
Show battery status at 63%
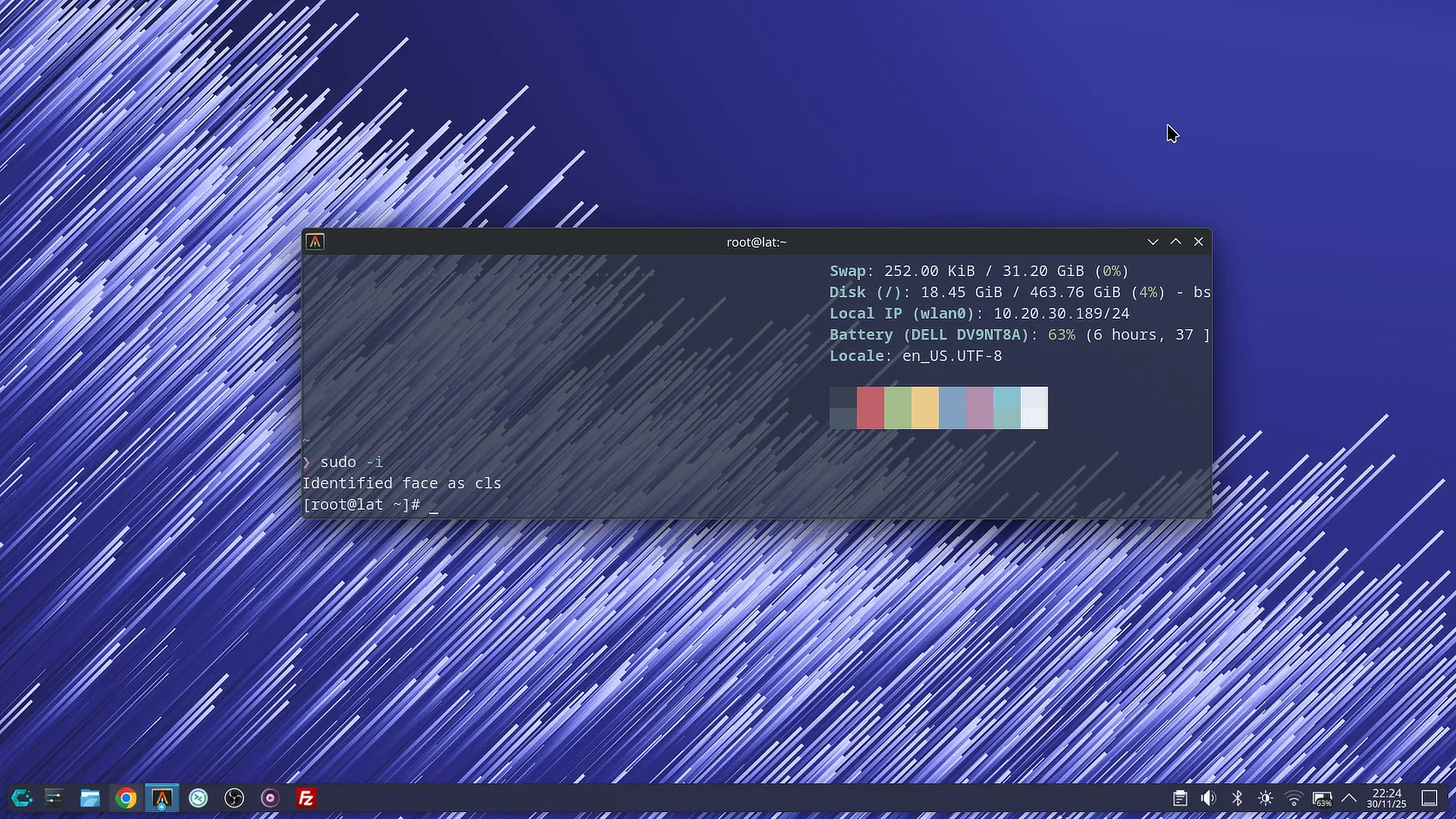(x=1322, y=798)
